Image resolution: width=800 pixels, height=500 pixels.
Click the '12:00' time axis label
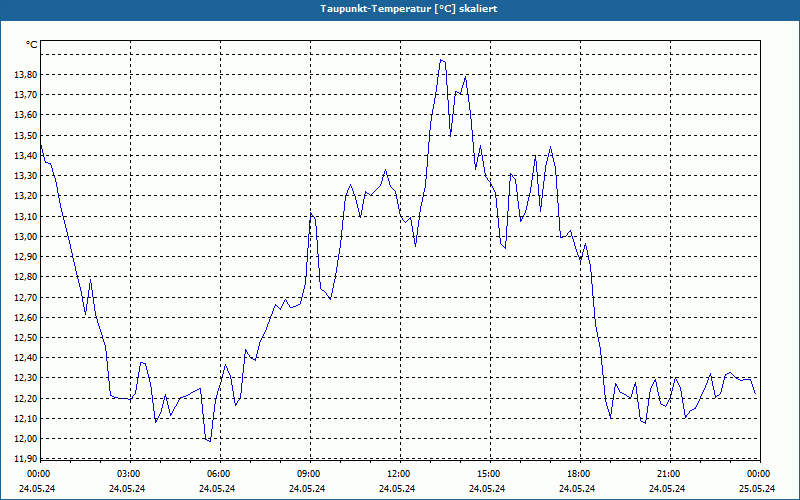pyautogui.click(x=399, y=474)
